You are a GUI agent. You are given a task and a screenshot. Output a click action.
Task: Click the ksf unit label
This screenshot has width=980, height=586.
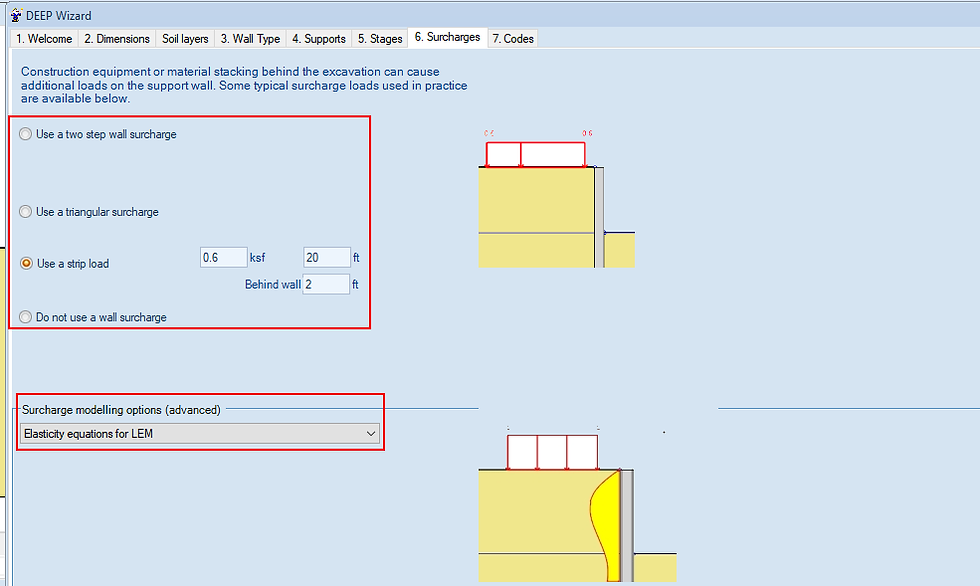click(258, 257)
